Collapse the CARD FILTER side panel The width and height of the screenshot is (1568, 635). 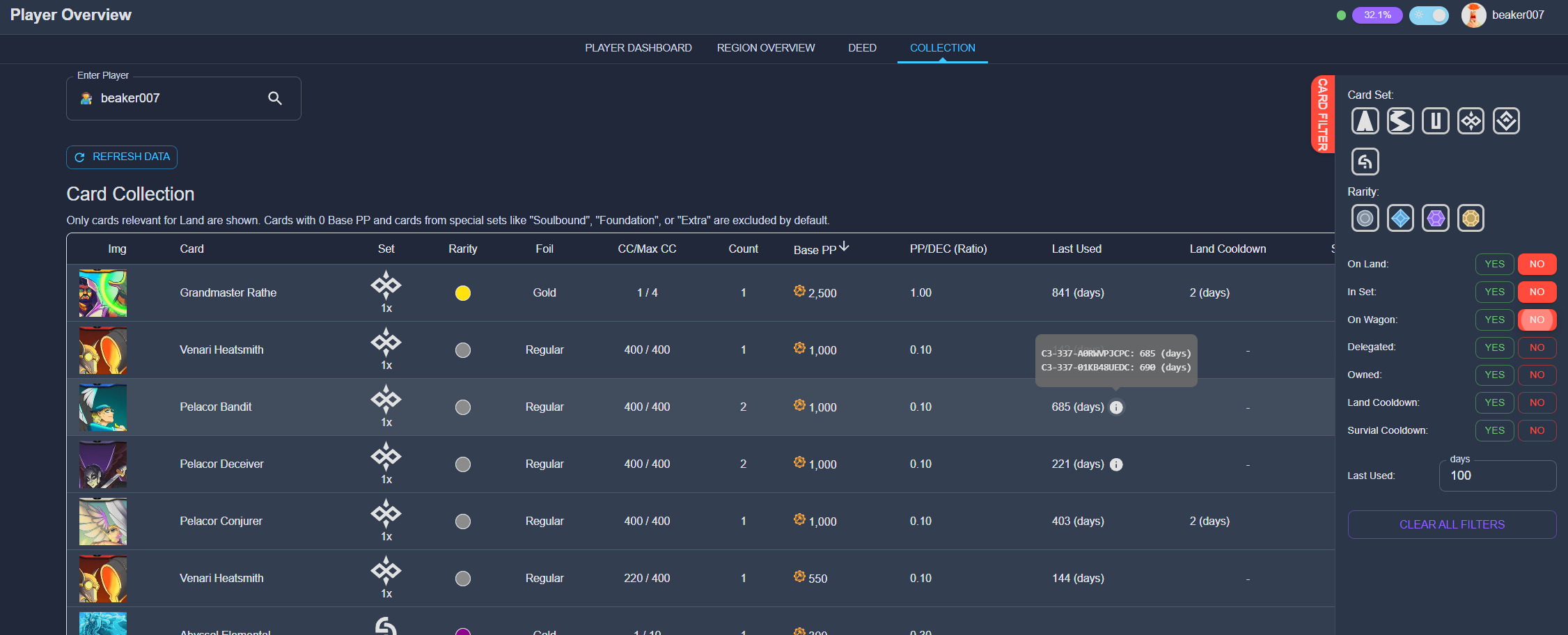(x=1322, y=114)
